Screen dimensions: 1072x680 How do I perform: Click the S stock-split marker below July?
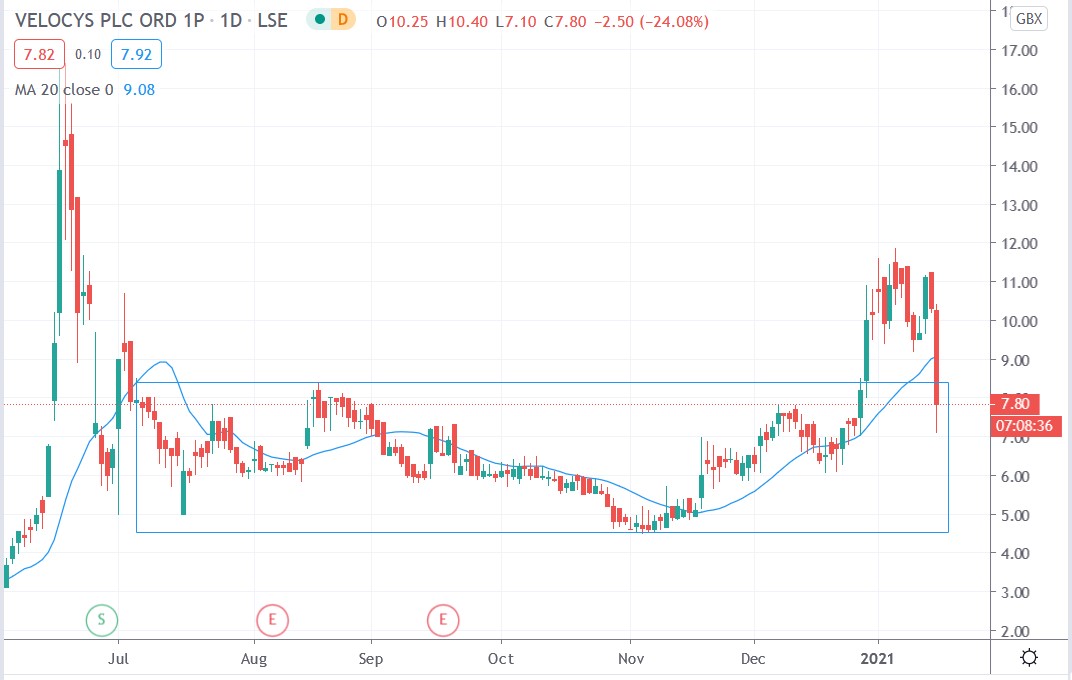coord(100,620)
